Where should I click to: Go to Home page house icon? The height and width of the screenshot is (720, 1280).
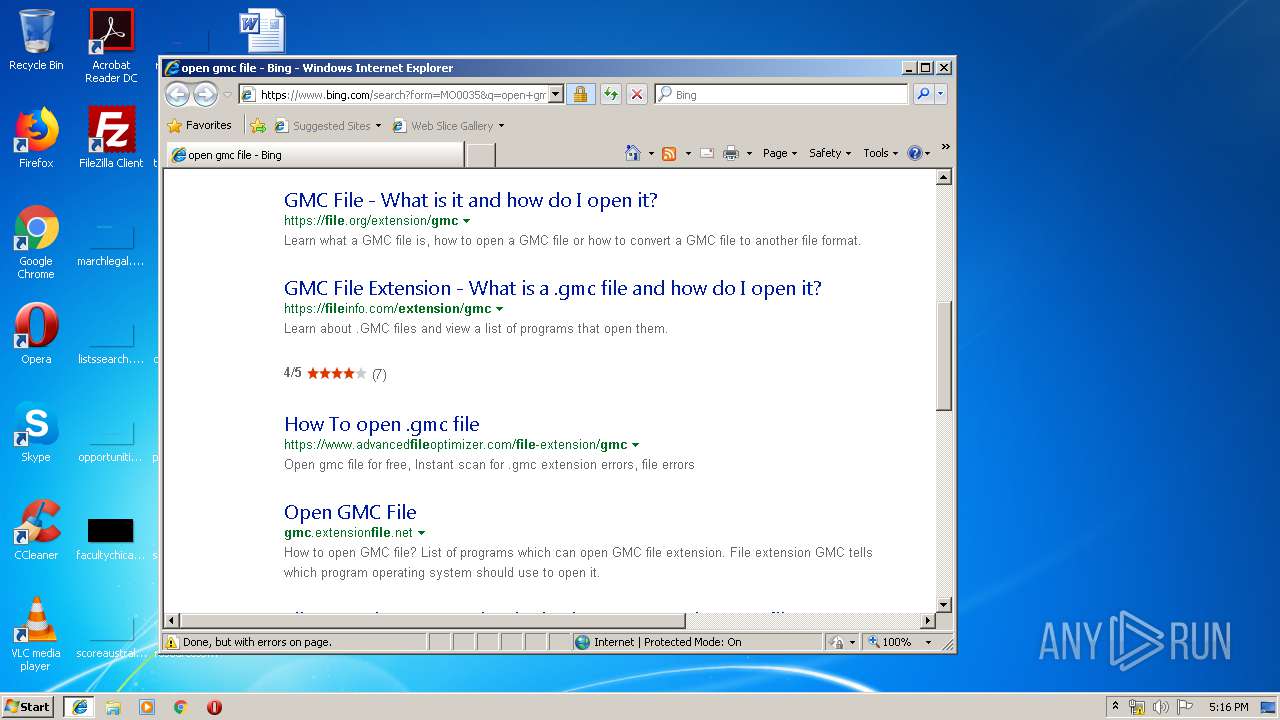pos(632,153)
